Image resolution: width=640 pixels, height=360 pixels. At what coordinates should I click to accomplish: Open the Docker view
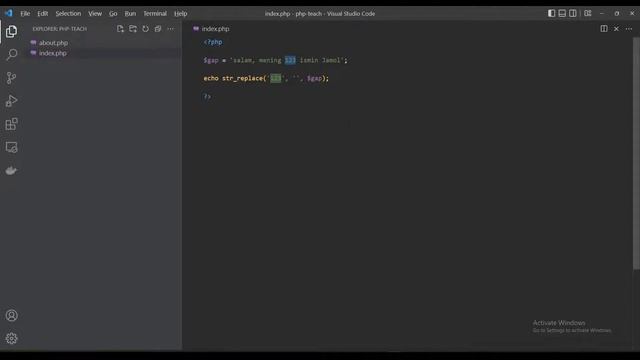click(11, 171)
